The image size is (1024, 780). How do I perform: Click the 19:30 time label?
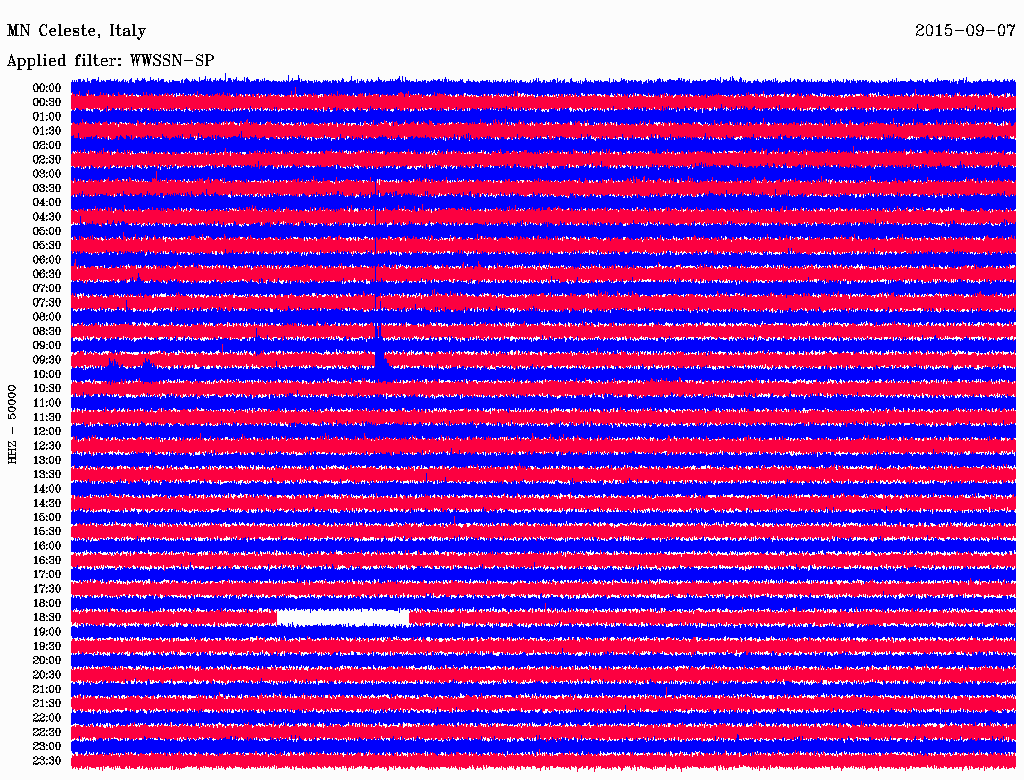[47, 646]
